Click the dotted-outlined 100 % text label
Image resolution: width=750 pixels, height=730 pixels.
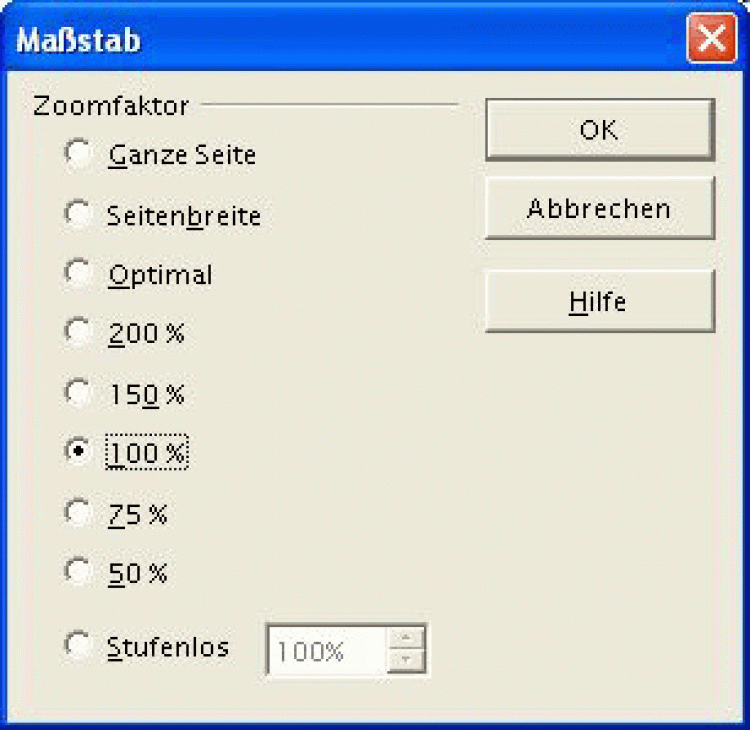146,454
